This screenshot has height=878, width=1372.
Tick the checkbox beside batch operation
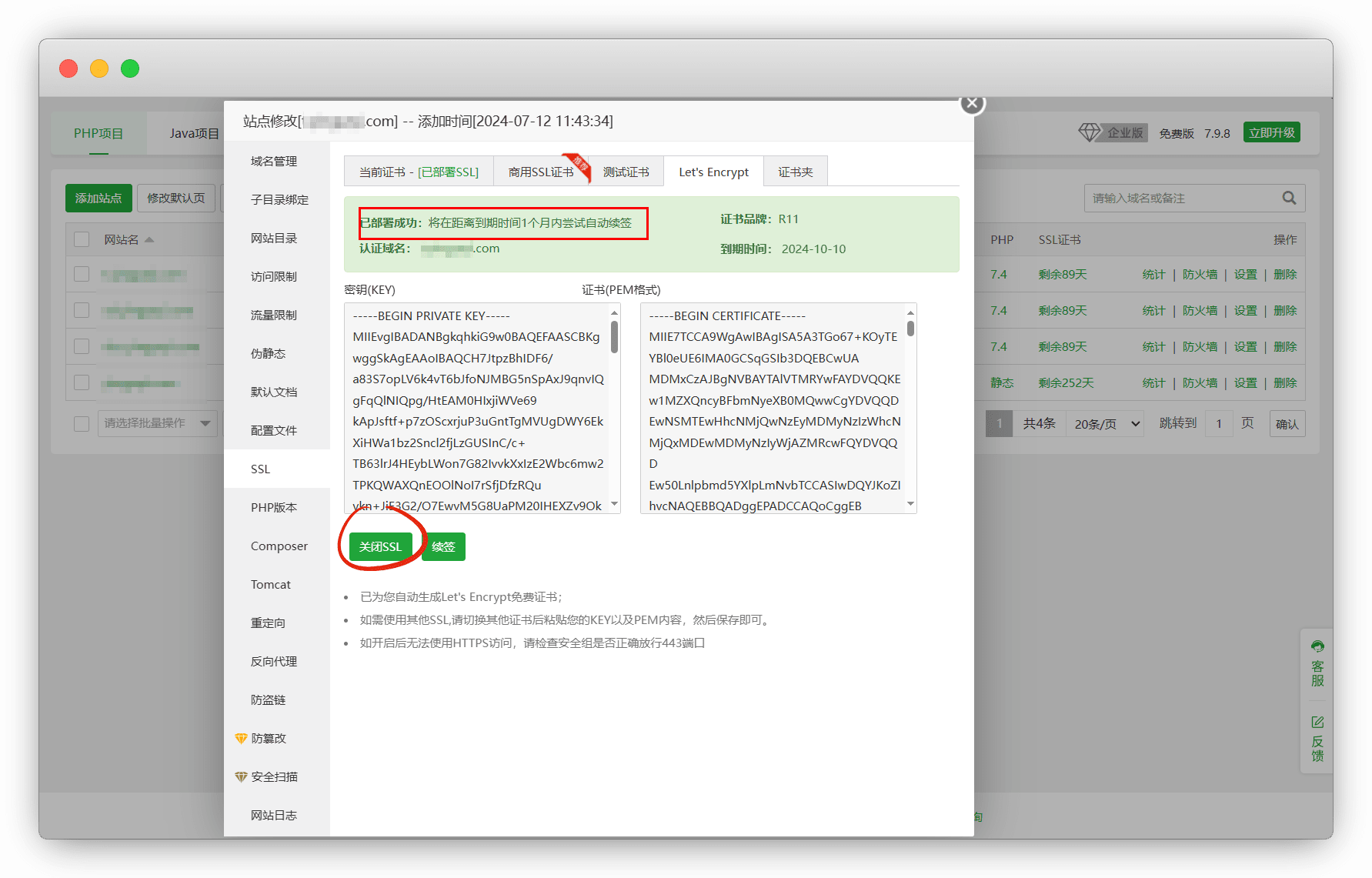[82, 423]
